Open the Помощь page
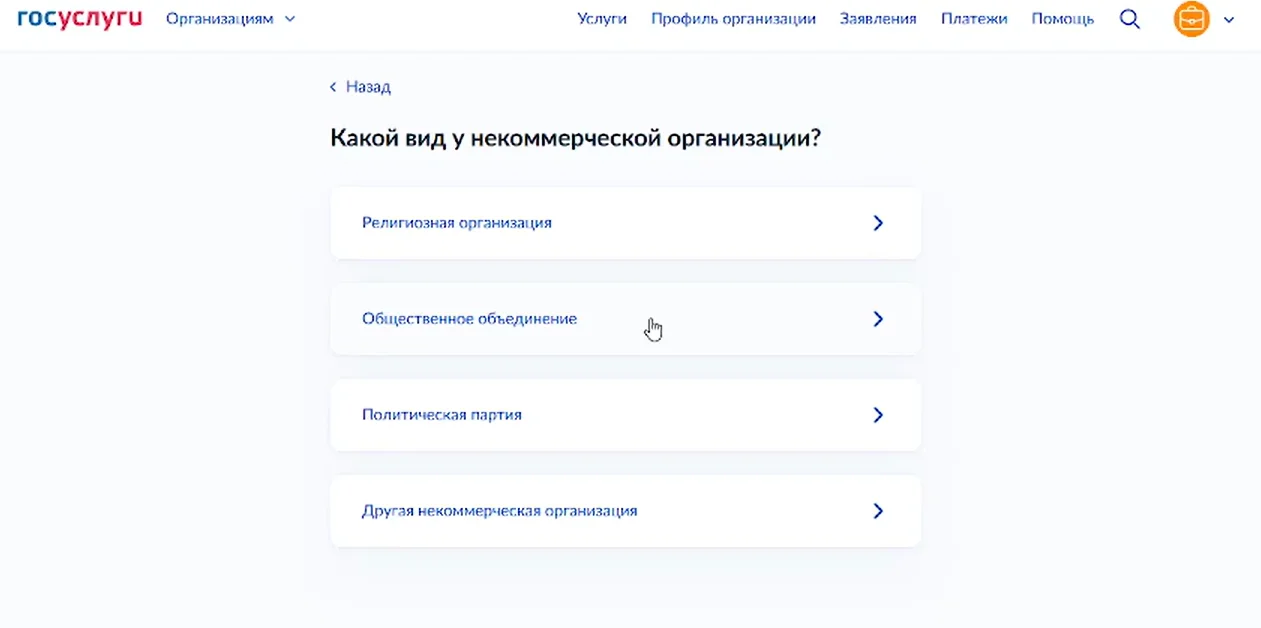This screenshot has height=628, width=1261. coord(1062,19)
